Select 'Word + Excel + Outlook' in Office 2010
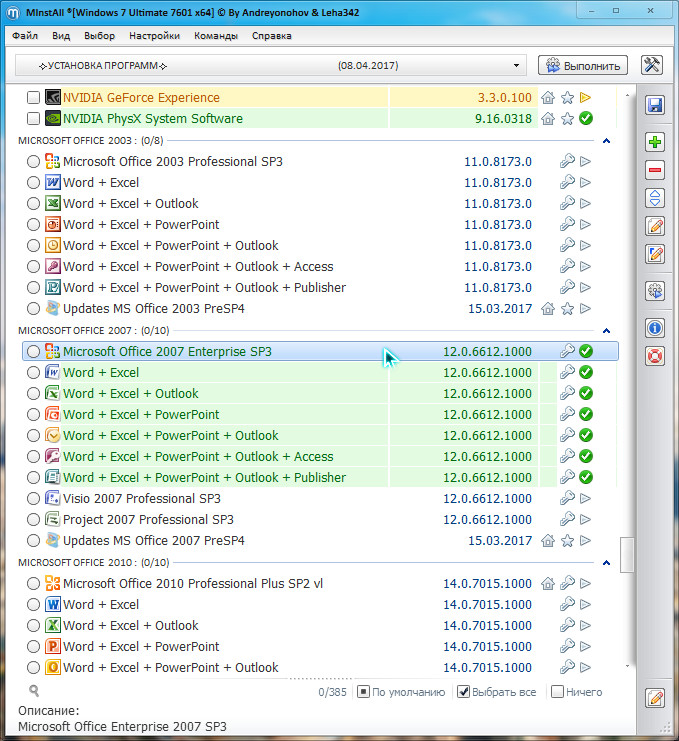The image size is (679, 741). pyautogui.click(x=320, y=625)
